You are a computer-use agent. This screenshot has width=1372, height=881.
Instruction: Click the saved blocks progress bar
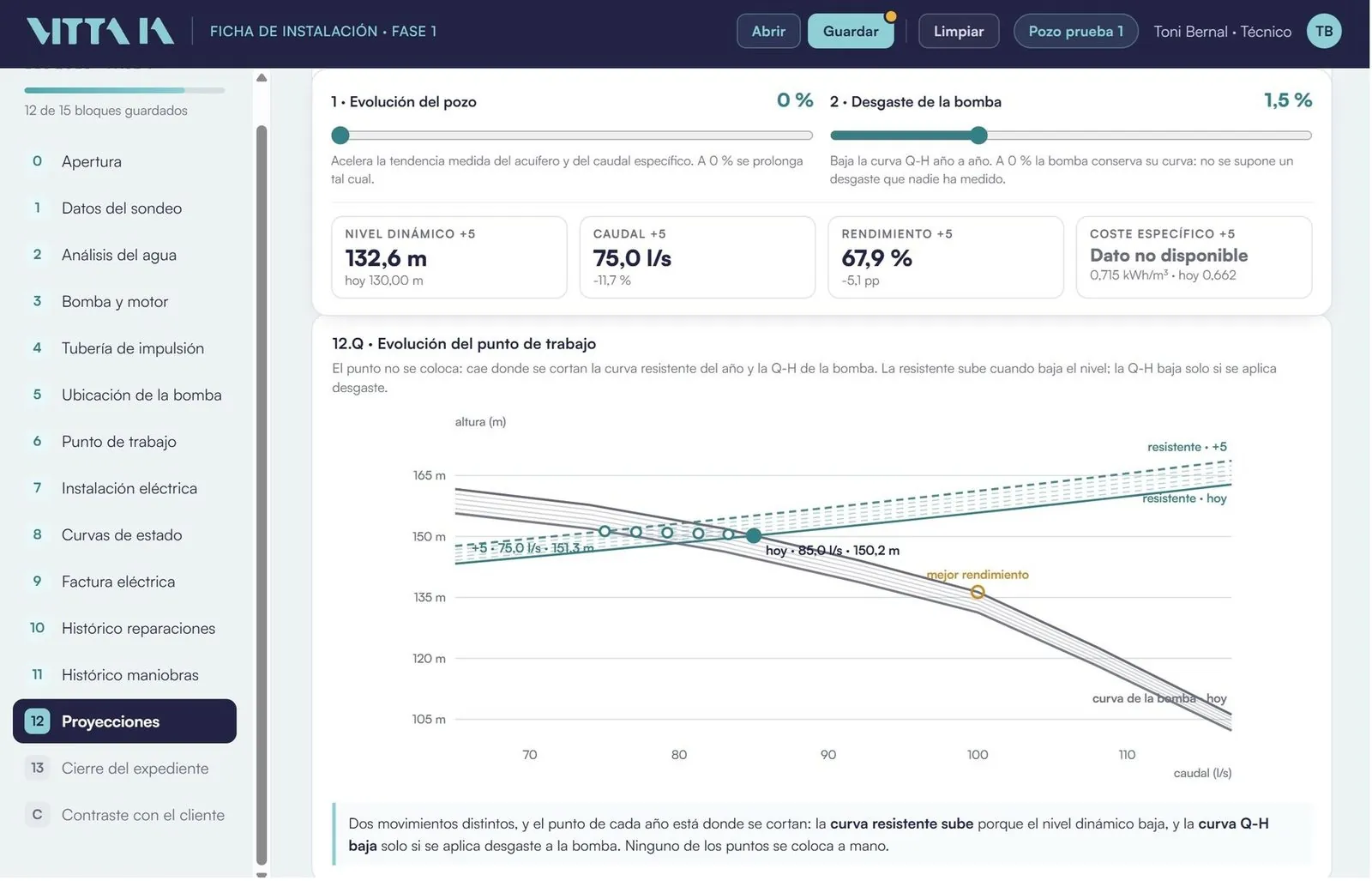click(124, 90)
